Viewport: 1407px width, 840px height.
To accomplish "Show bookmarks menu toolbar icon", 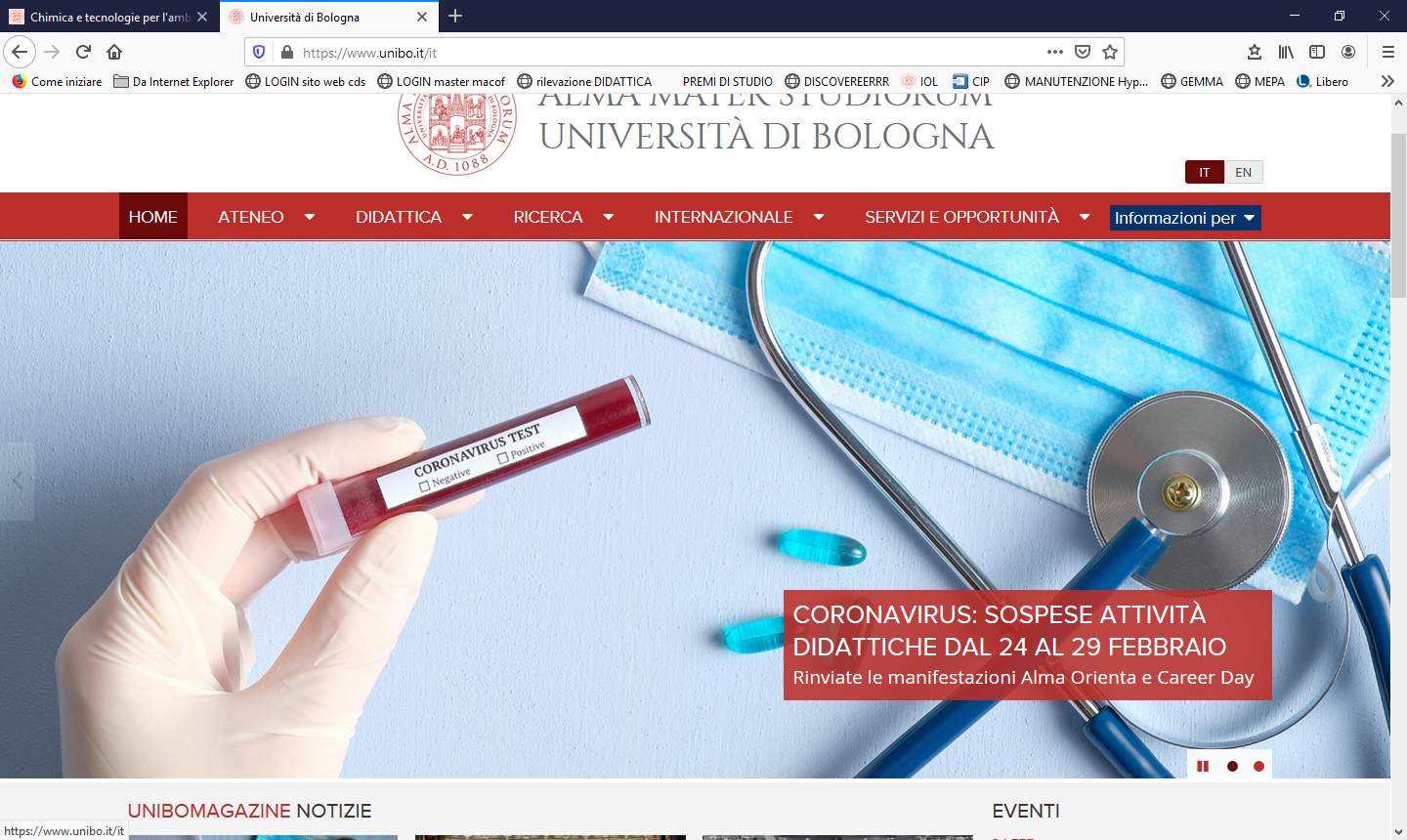I will point(1255,52).
